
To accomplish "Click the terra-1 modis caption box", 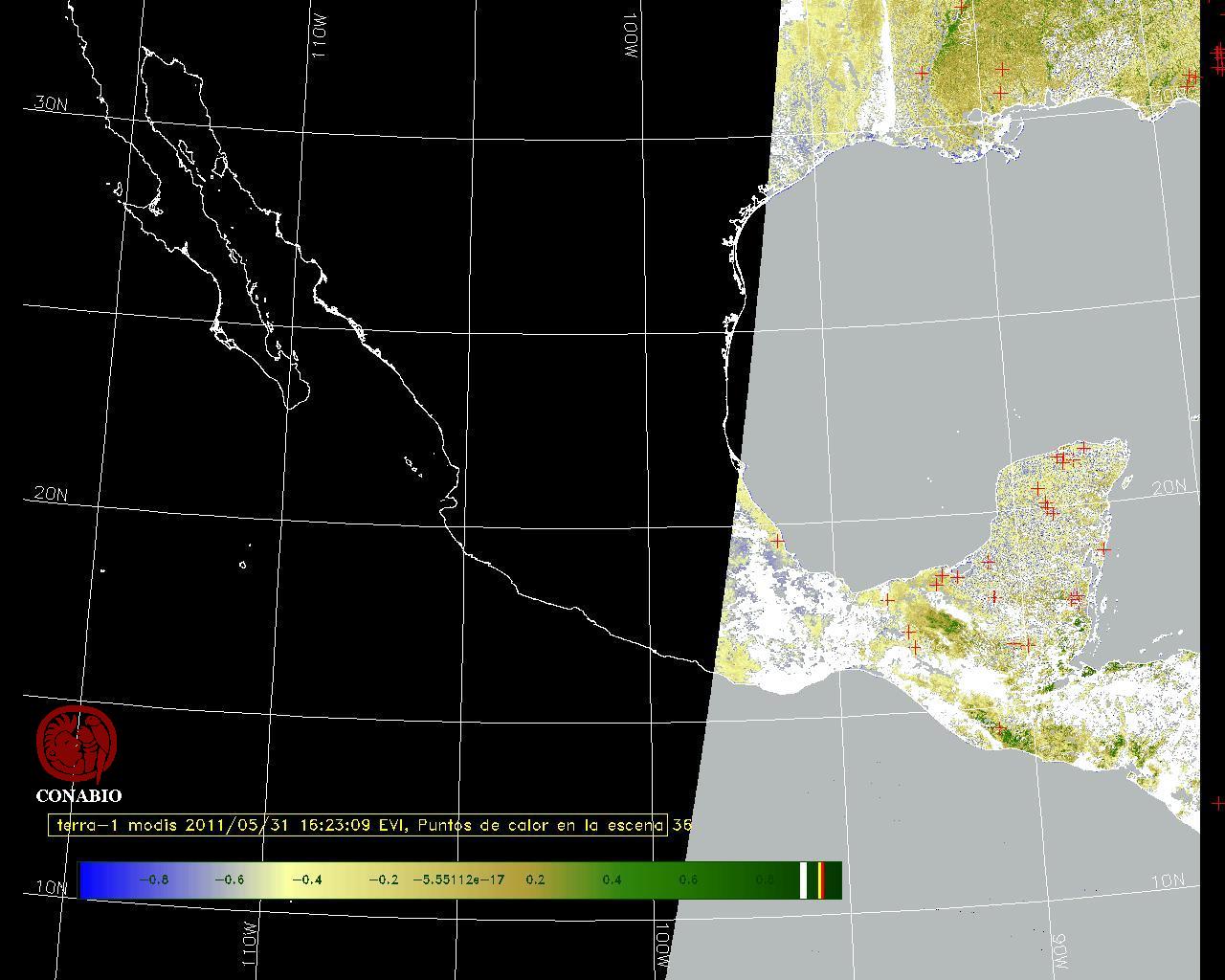I will pyautogui.click(x=357, y=825).
